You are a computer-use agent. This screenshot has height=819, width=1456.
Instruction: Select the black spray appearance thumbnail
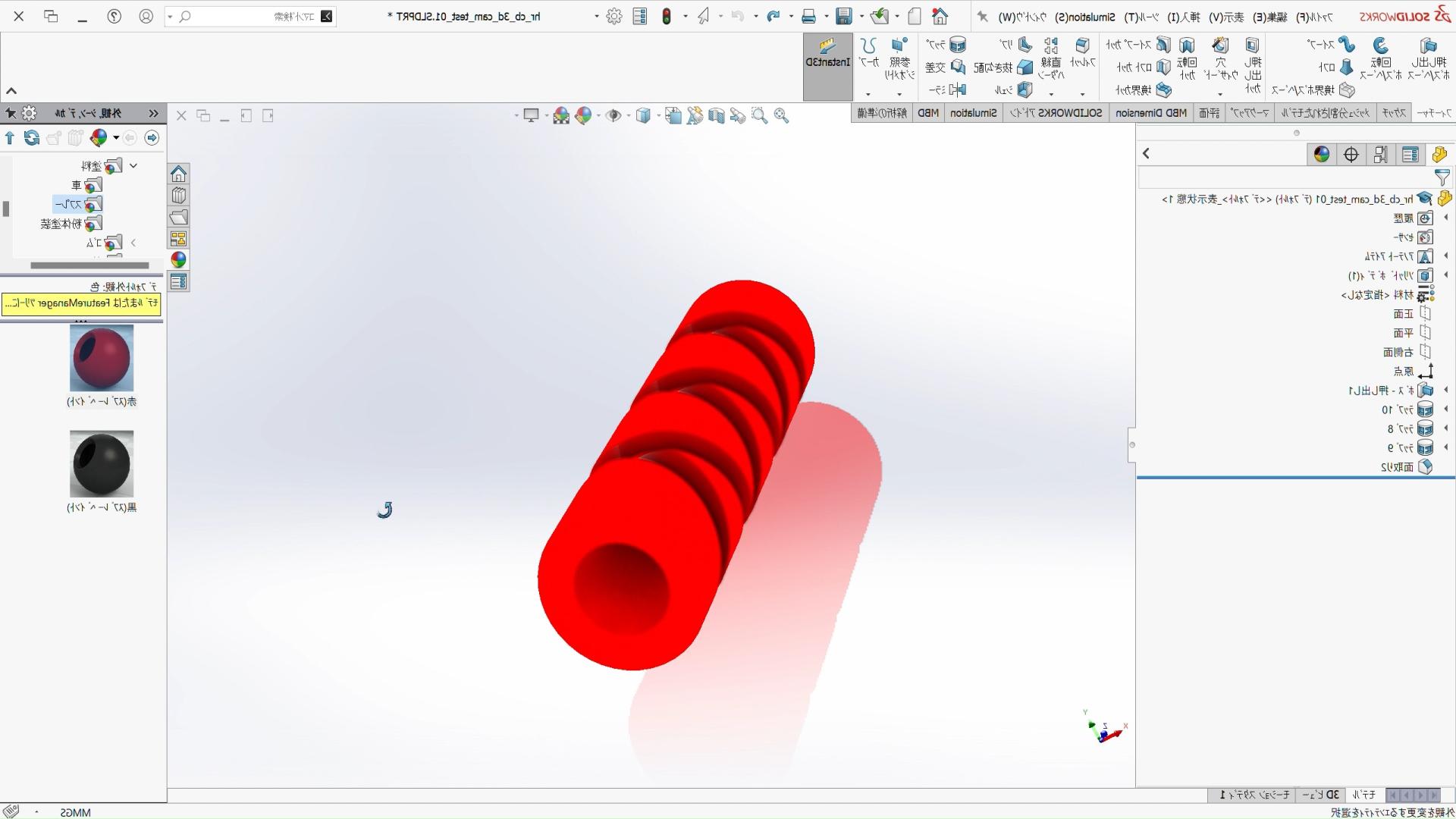102,464
